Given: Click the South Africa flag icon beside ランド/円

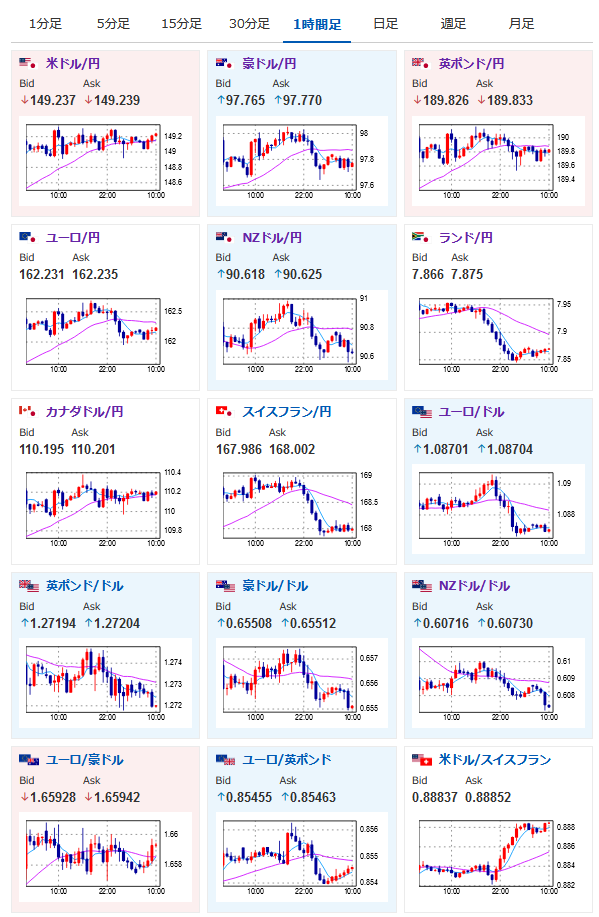Looking at the screenshot, I should pos(421,237).
